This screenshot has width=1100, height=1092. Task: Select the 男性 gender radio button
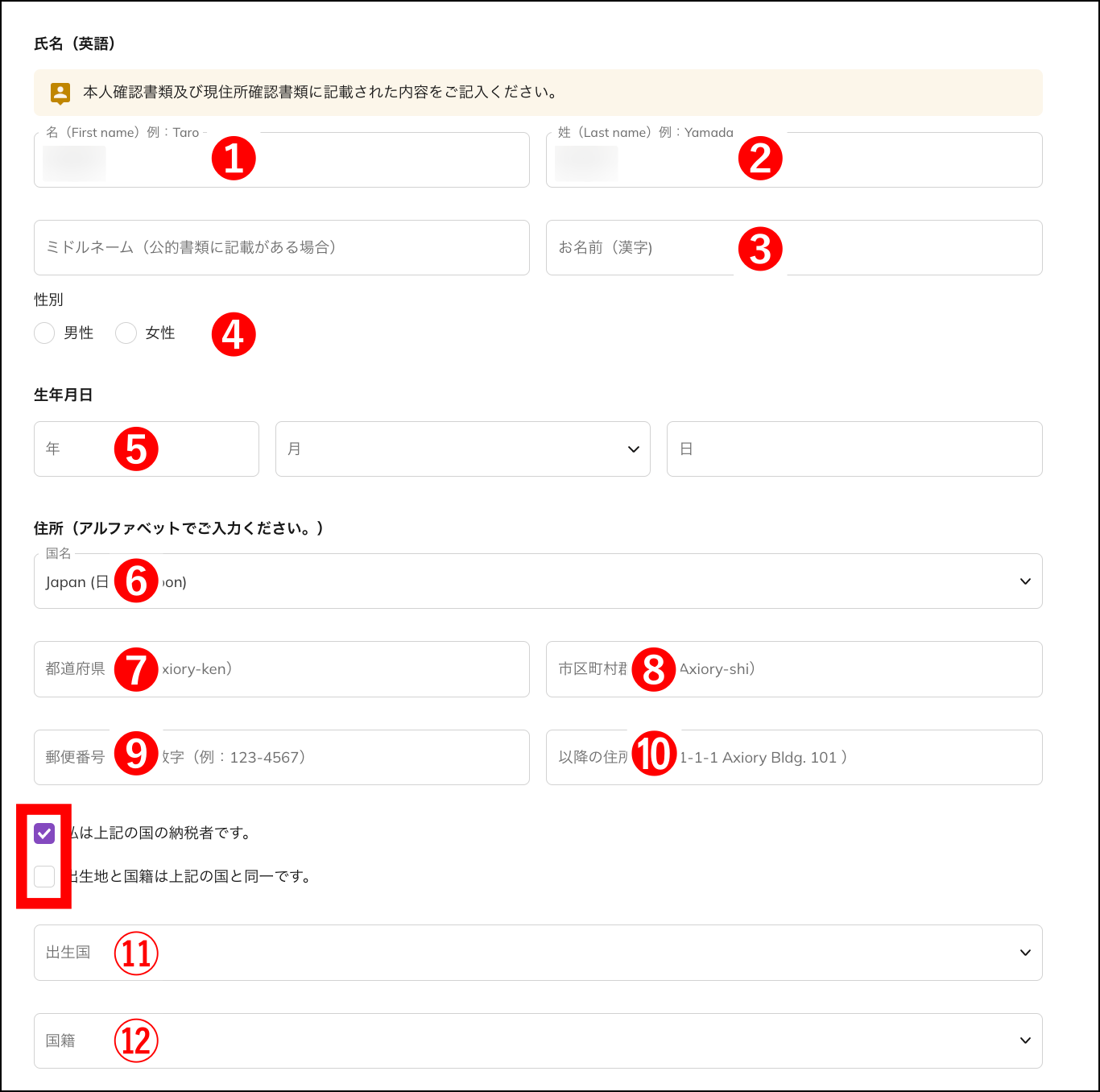[44, 333]
